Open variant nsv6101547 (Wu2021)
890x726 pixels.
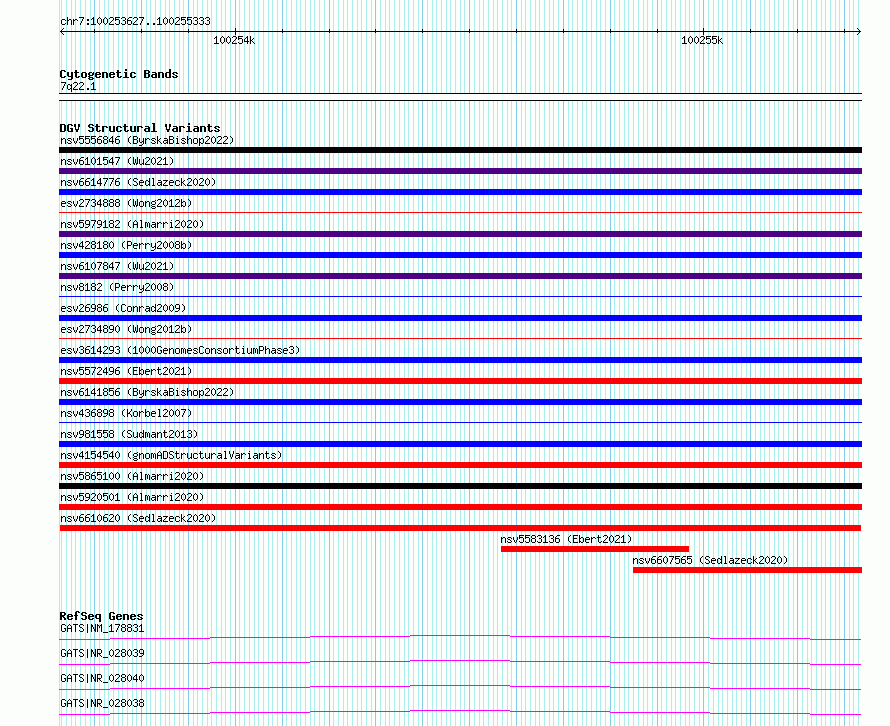point(117,161)
